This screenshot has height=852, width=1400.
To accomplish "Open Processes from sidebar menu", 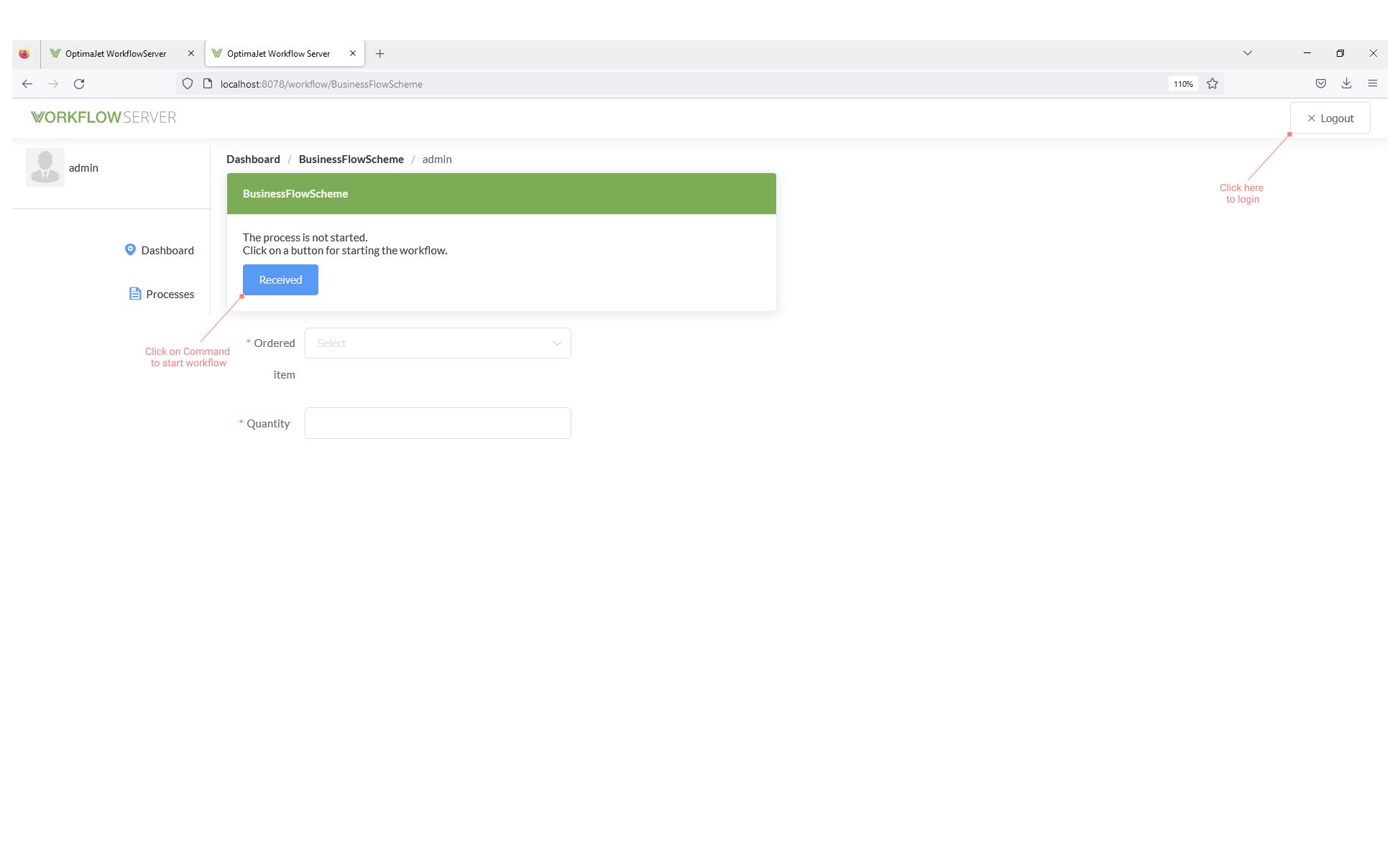I will (x=162, y=294).
